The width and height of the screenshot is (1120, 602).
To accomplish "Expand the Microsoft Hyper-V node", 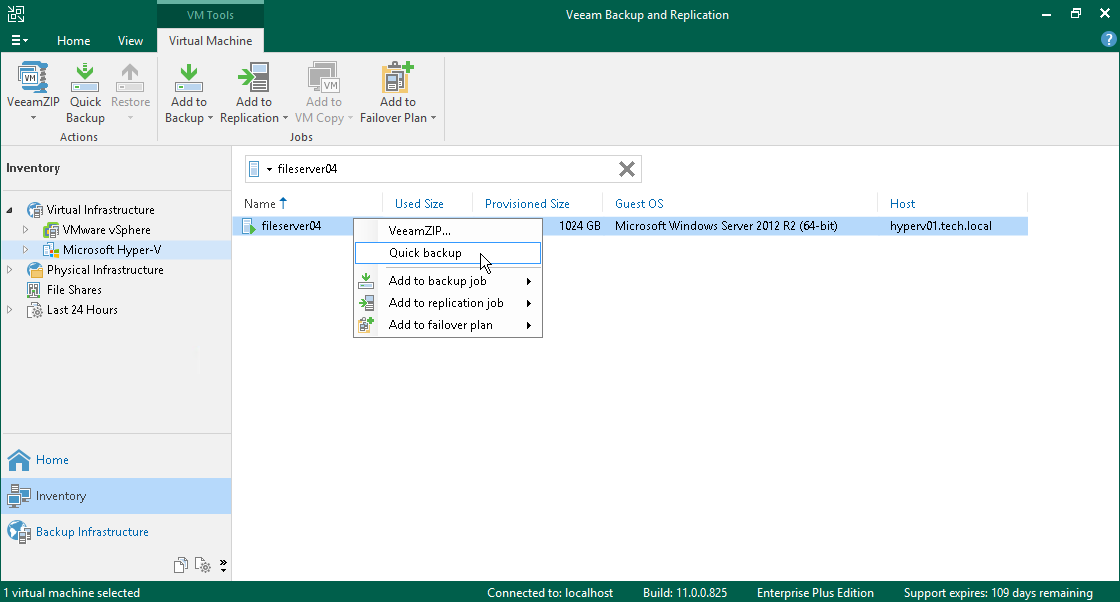I will point(26,250).
